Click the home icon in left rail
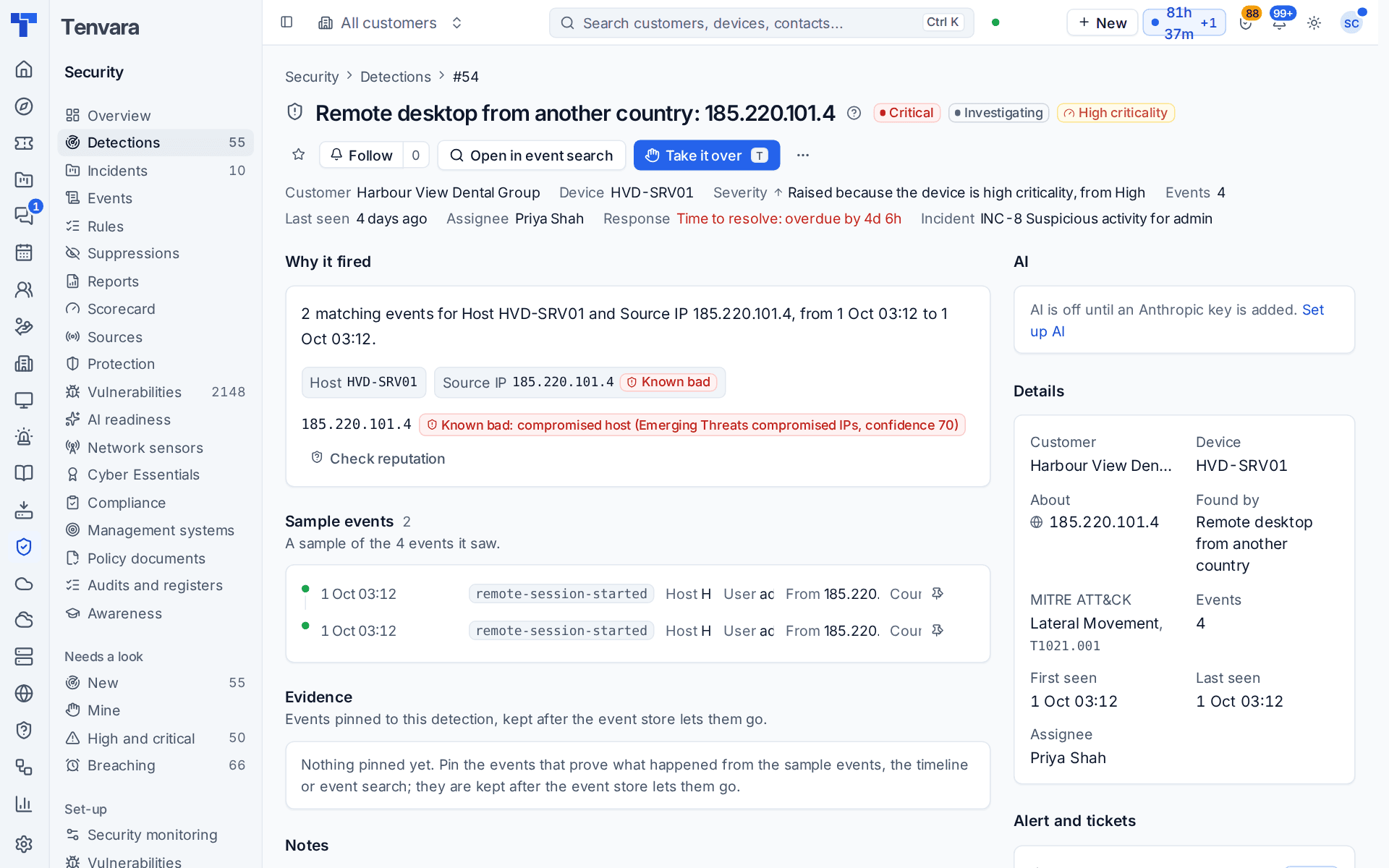Image resolution: width=1389 pixels, height=868 pixels. (24, 69)
